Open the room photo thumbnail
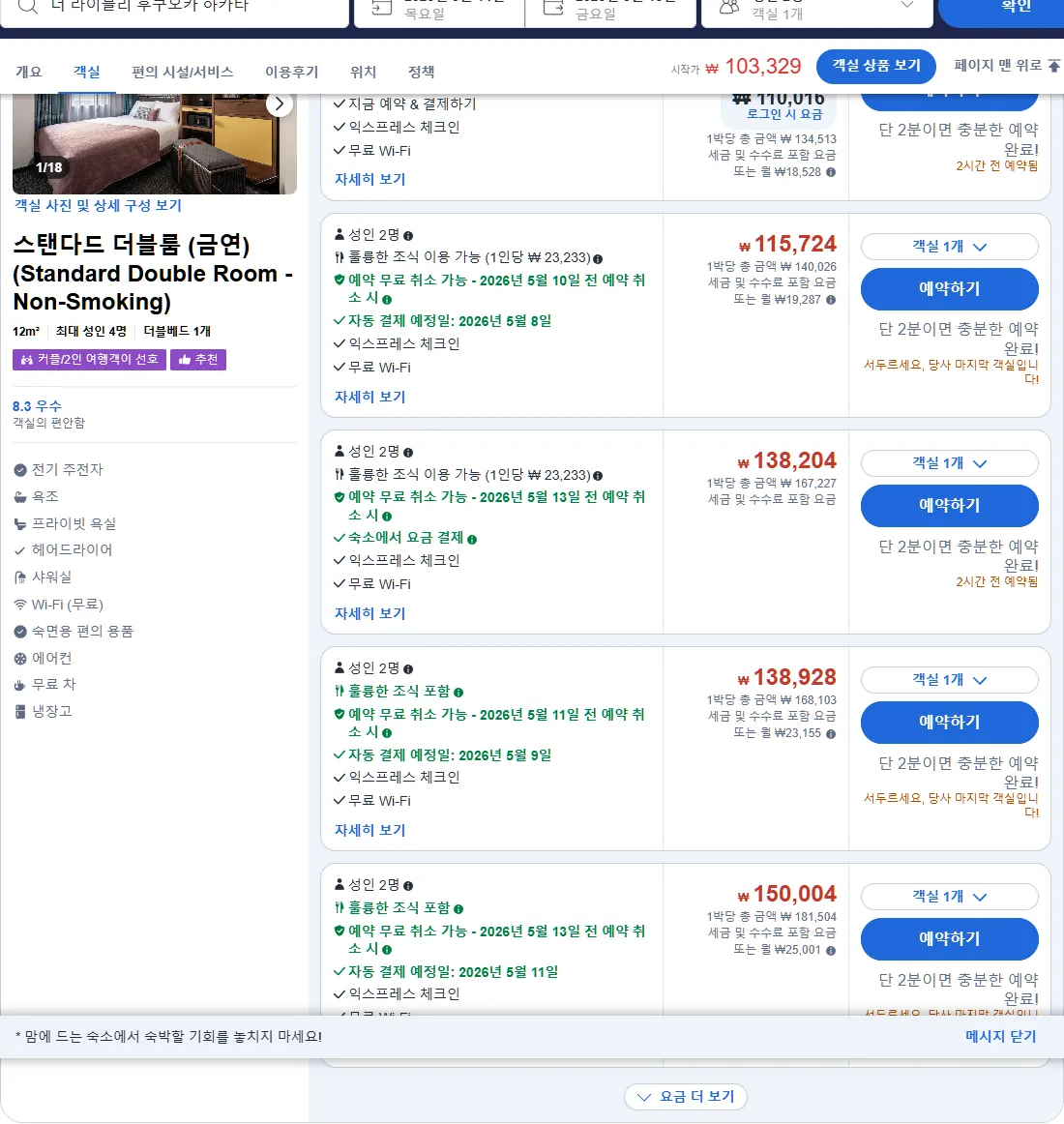Viewport: 1064px width, 1124px height. 154,143
